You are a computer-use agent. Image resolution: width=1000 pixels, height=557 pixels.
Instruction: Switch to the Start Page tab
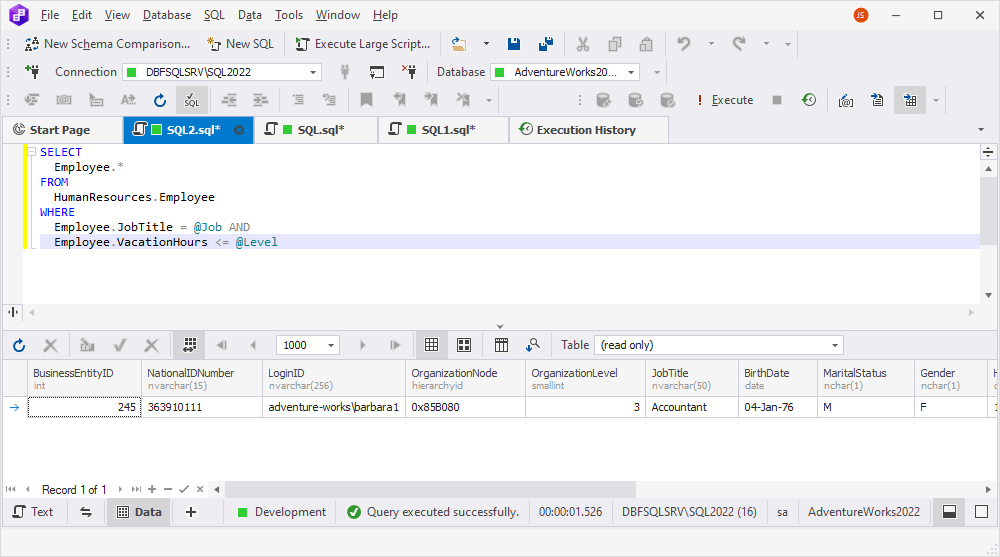pyautogui.click(x=61, y=130)
